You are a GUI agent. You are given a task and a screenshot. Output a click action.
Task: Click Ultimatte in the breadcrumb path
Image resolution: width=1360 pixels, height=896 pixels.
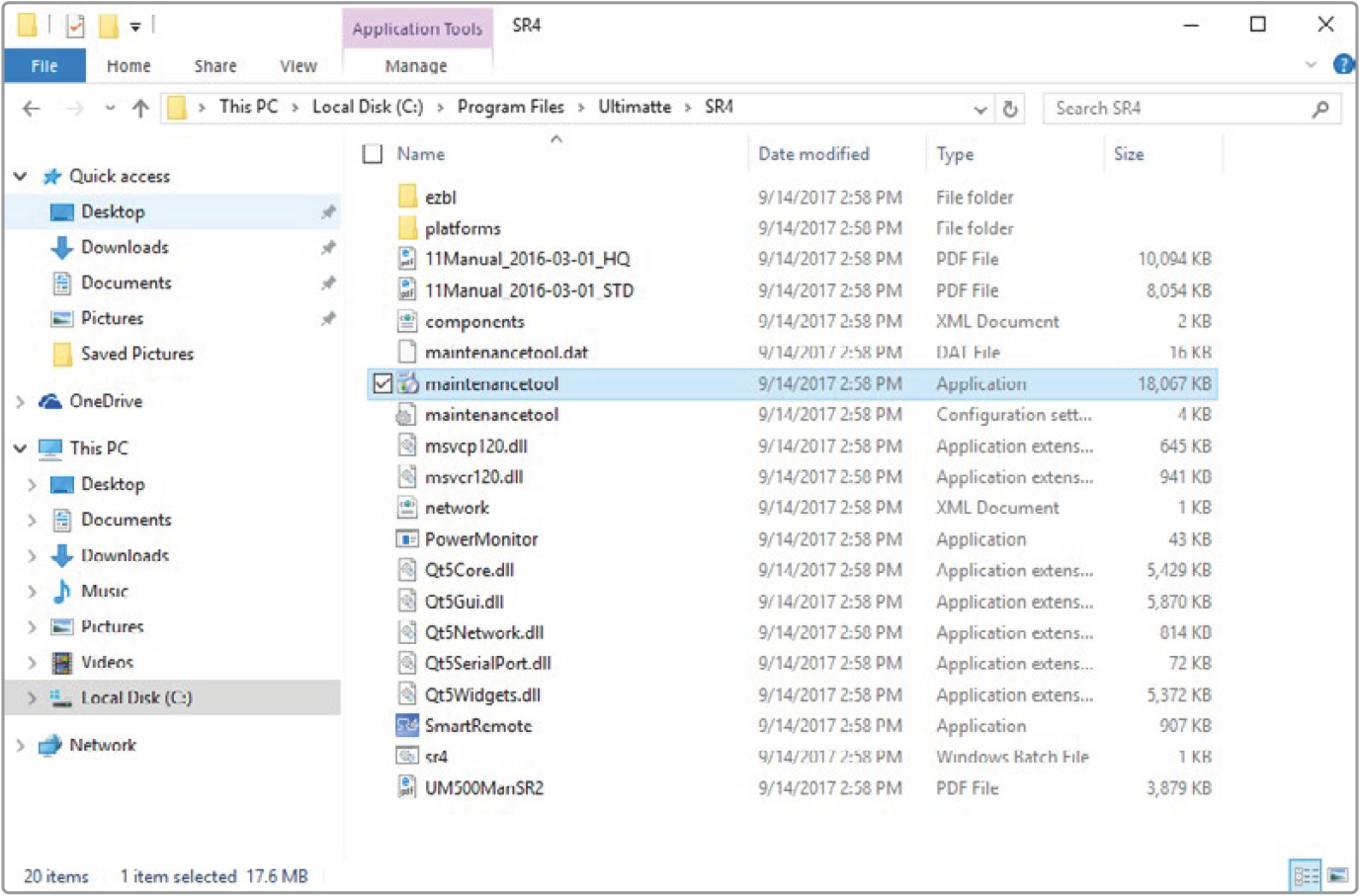(x=634, y=107)
